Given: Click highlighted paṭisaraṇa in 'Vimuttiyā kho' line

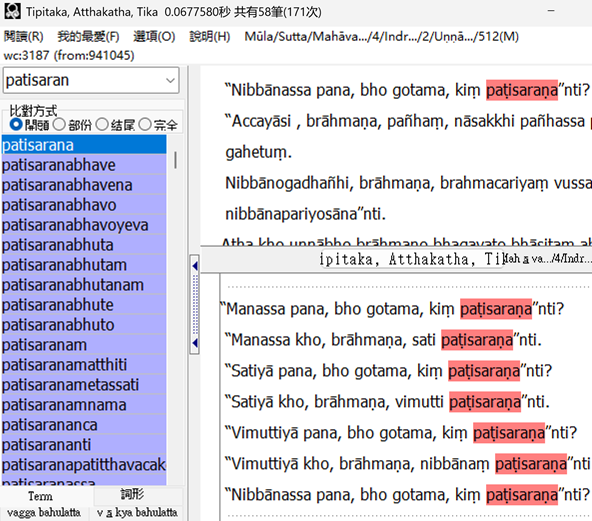Looking at the screenshot, I should [x=531, y=464].
